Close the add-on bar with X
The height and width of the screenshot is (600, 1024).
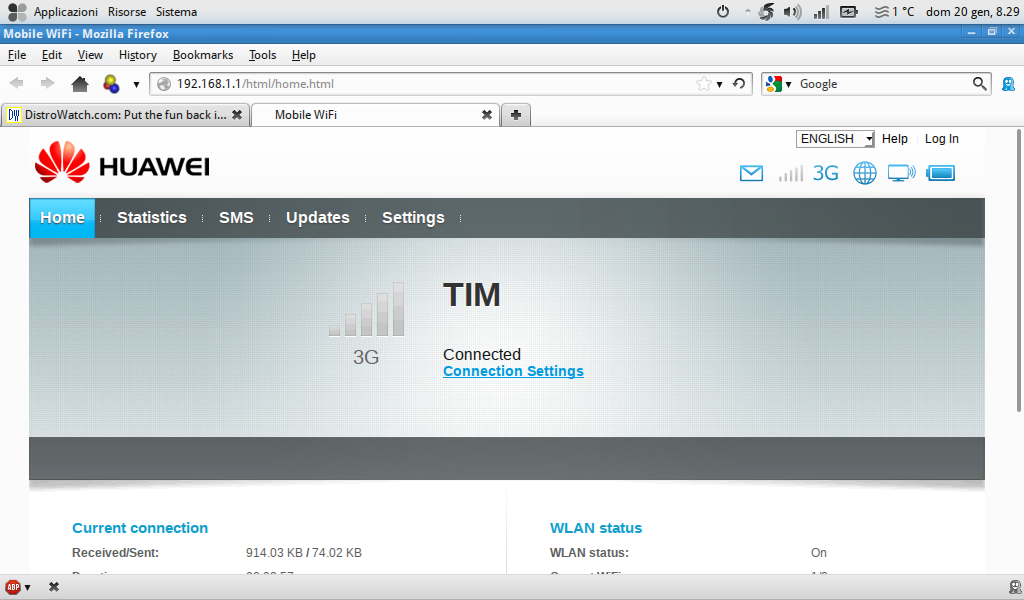[x=54, y=587]
